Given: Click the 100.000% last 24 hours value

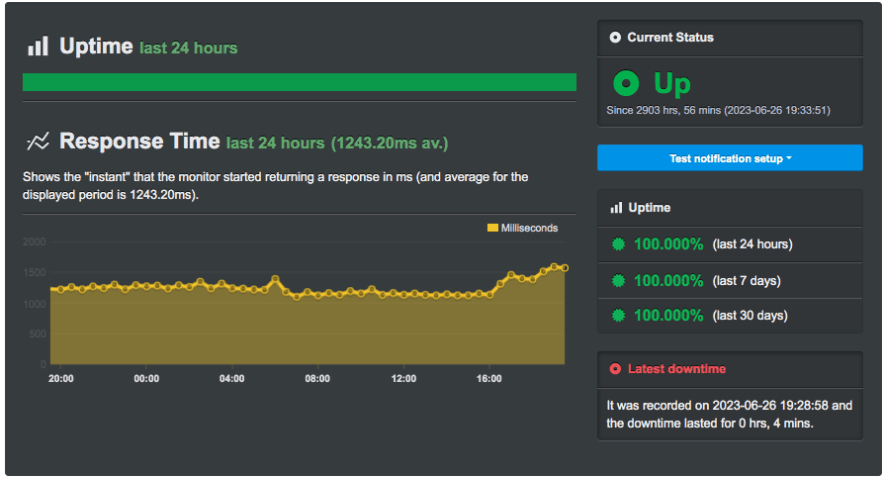Looking at the screenshot, I should (x=669, y=244).
